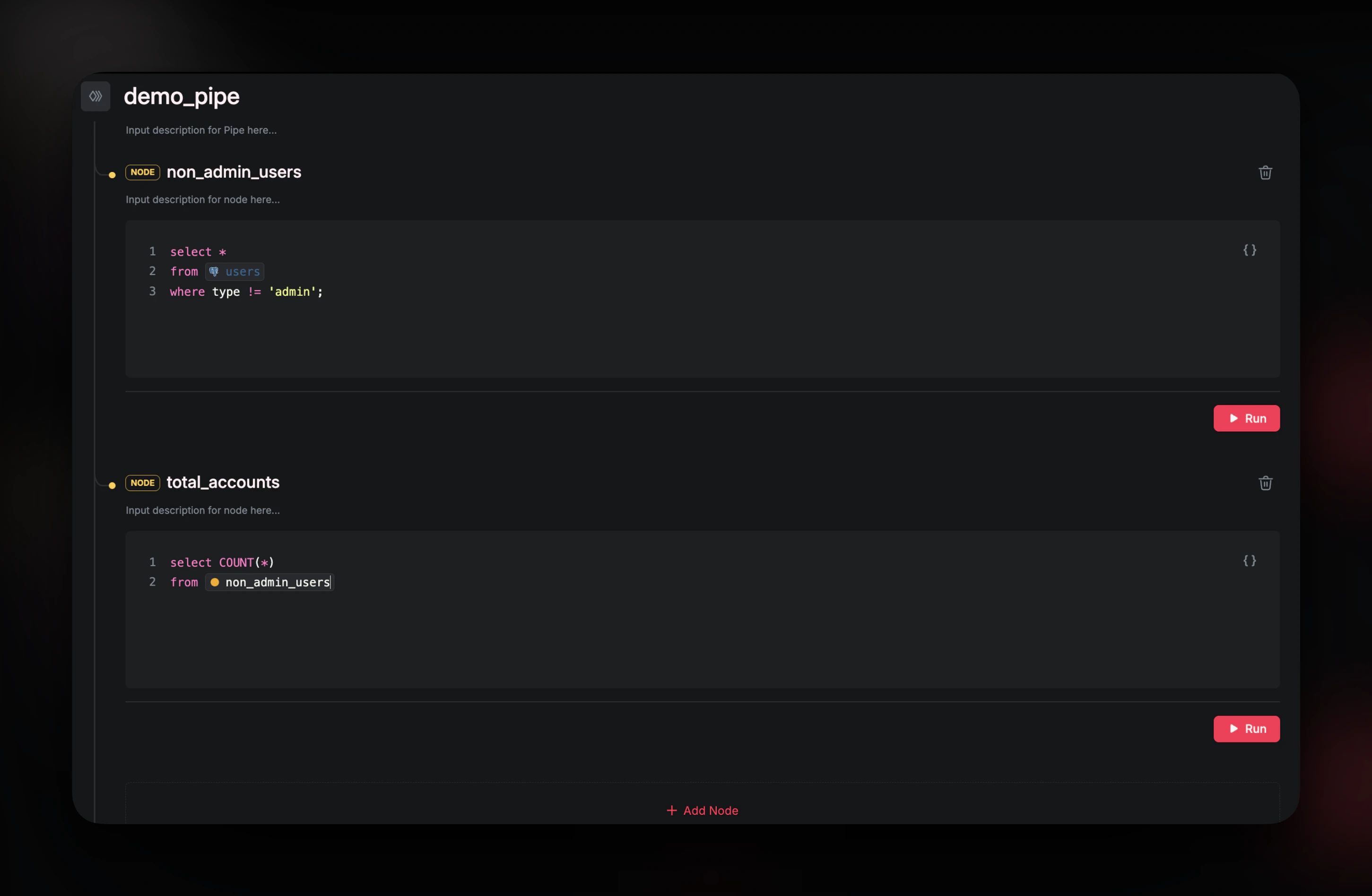
Task: Delete the total_accounts node via trash icon
Action: 1266,483
